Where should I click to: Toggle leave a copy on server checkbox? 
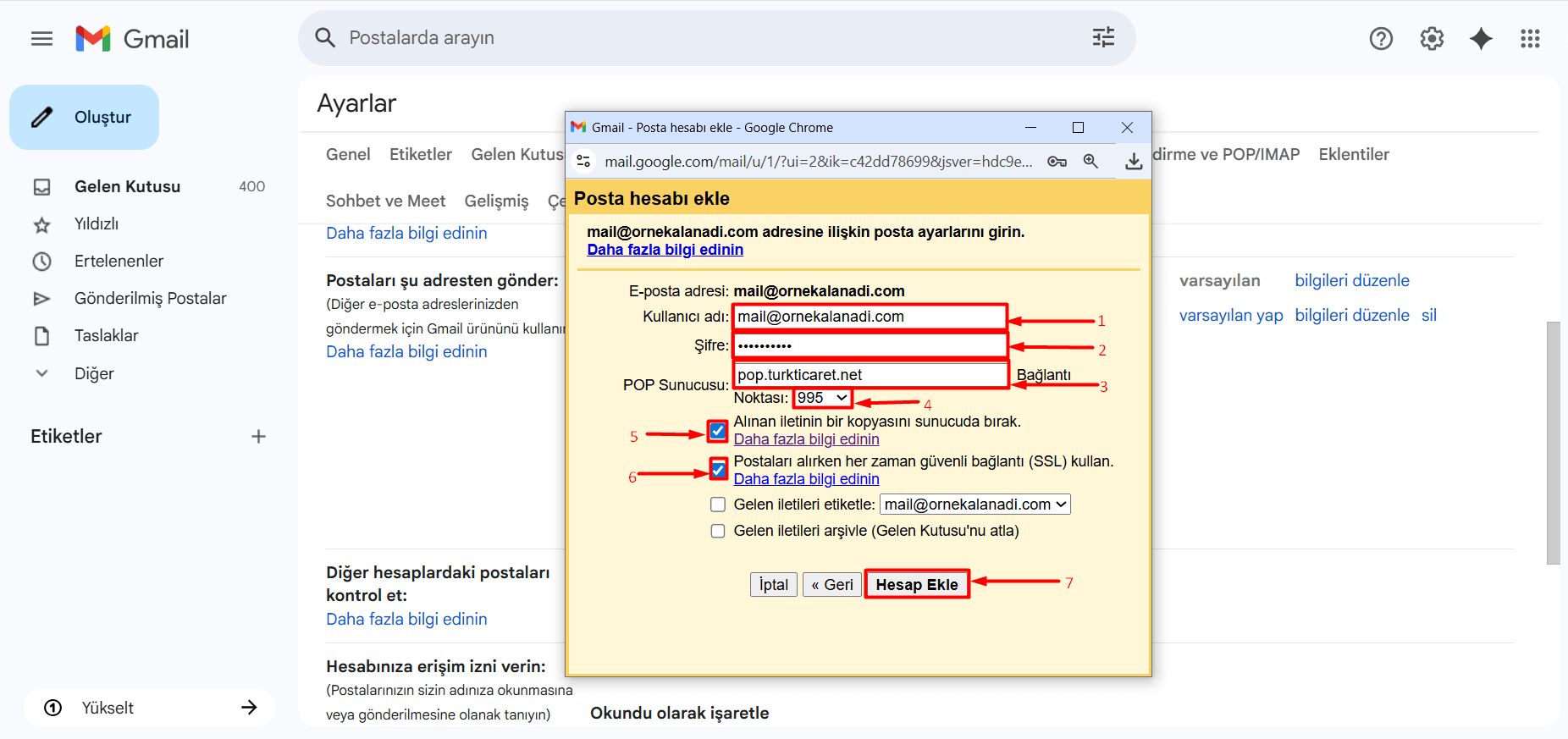tap(718, 431)
